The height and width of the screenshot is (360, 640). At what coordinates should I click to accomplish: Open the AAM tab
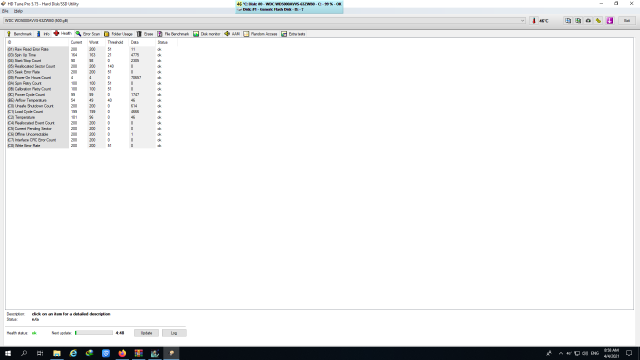point(232,34)
